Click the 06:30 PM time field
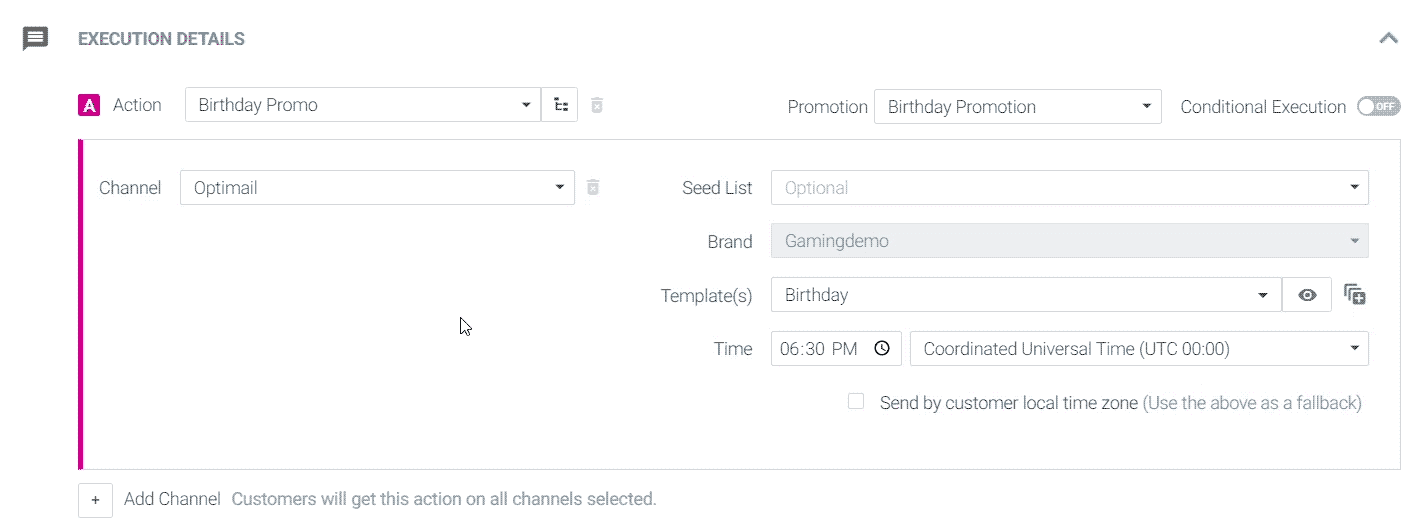1426x532 pixels. (836, 349)
